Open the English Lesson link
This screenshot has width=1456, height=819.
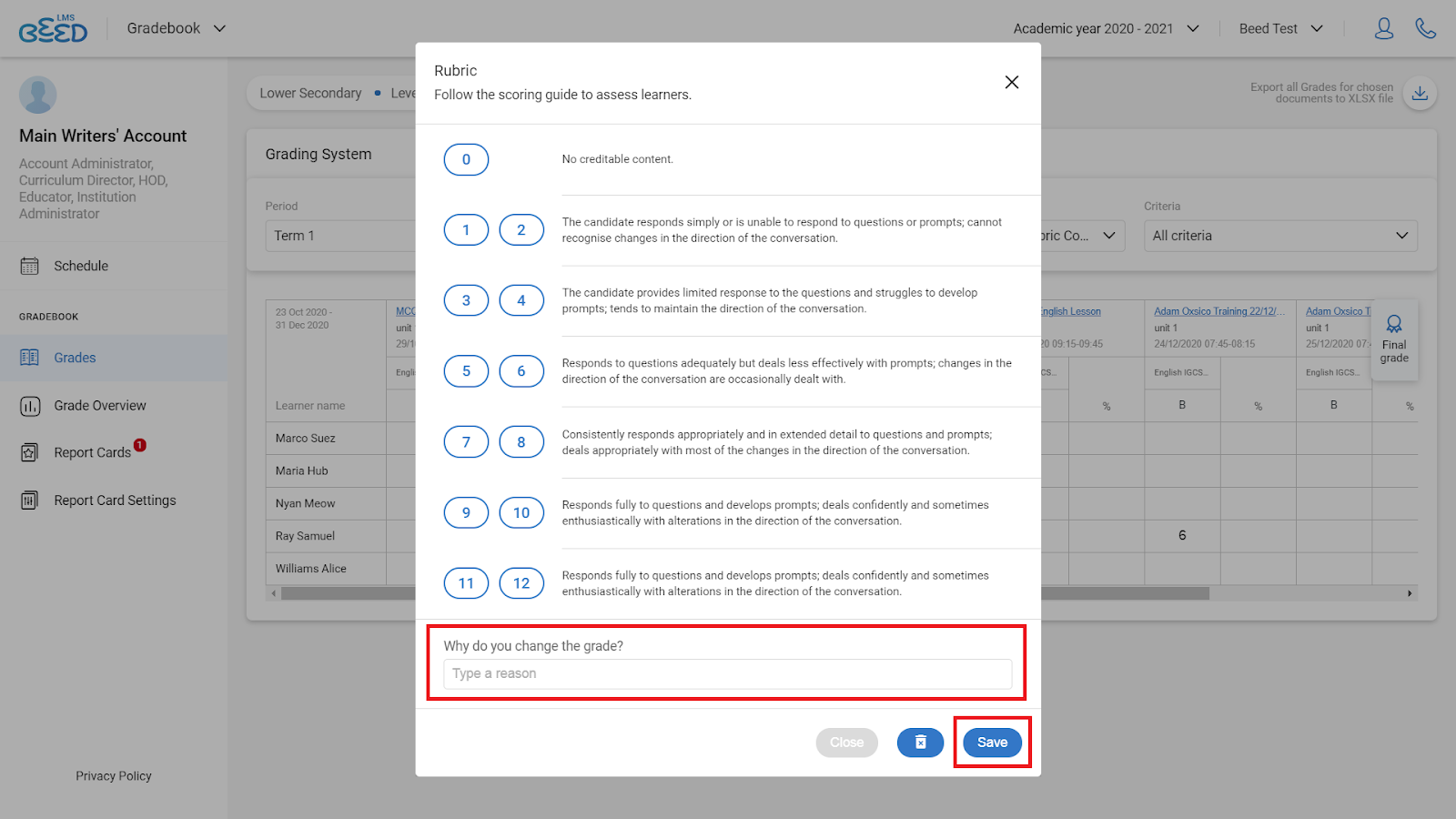[1071, 311]
